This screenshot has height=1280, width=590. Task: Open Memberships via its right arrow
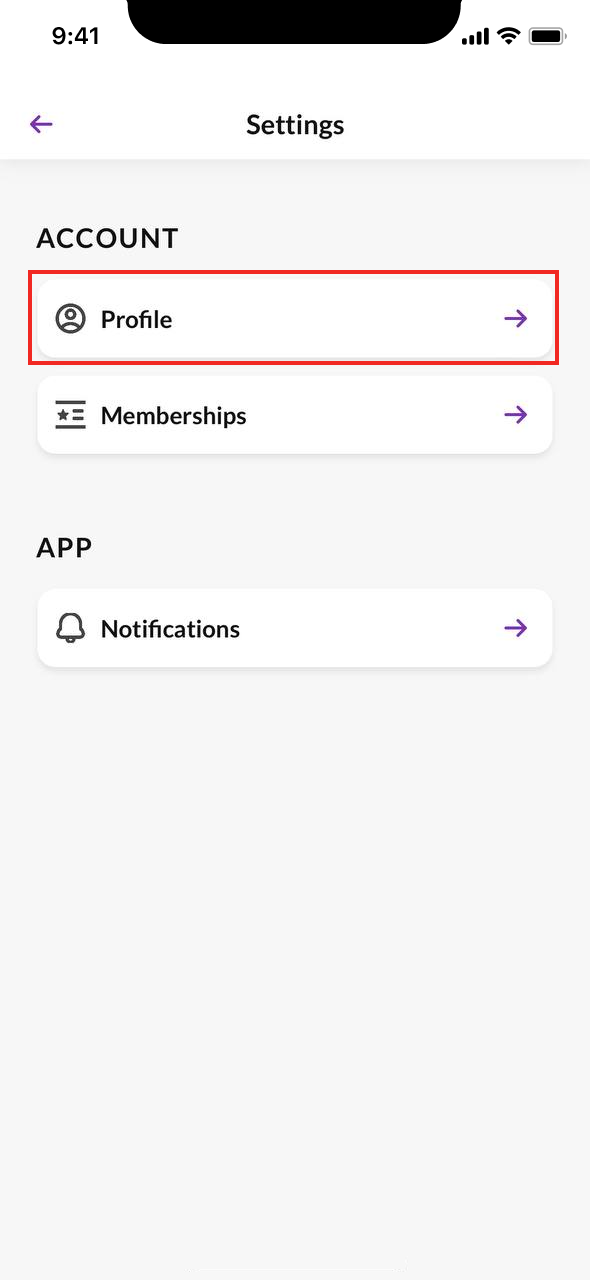point(516,415)
